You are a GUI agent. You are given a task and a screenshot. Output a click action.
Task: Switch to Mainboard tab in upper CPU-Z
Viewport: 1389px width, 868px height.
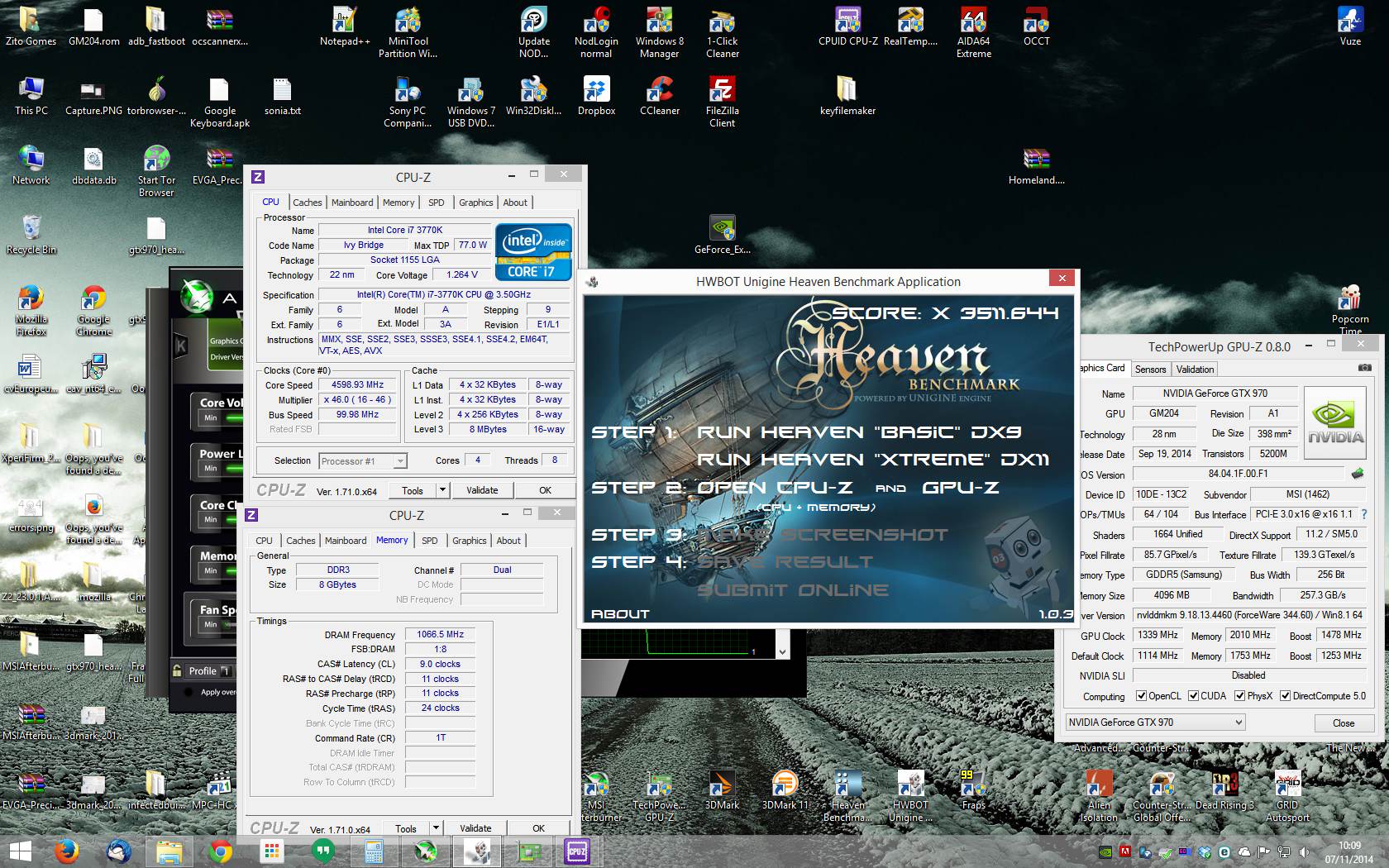point(352,203)
